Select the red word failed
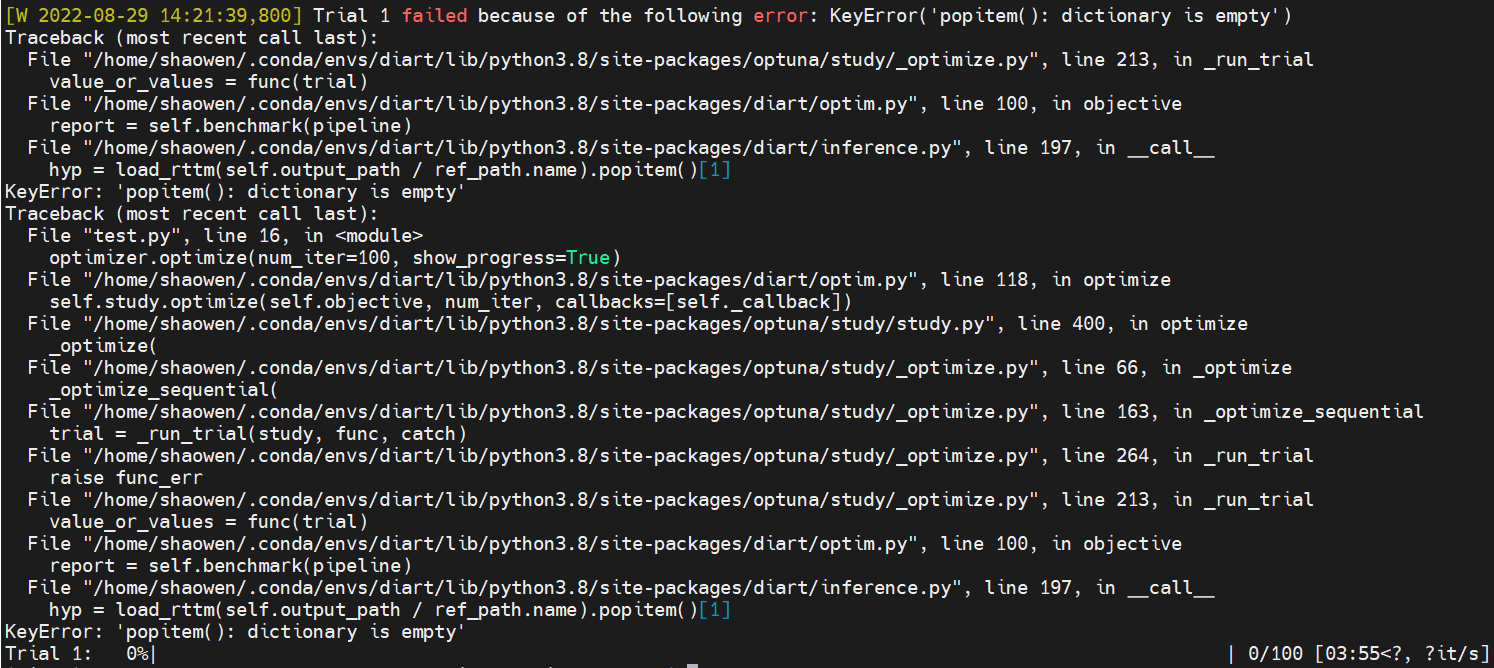This screenshot has width=1494, height=668. [x=434, y=15]
